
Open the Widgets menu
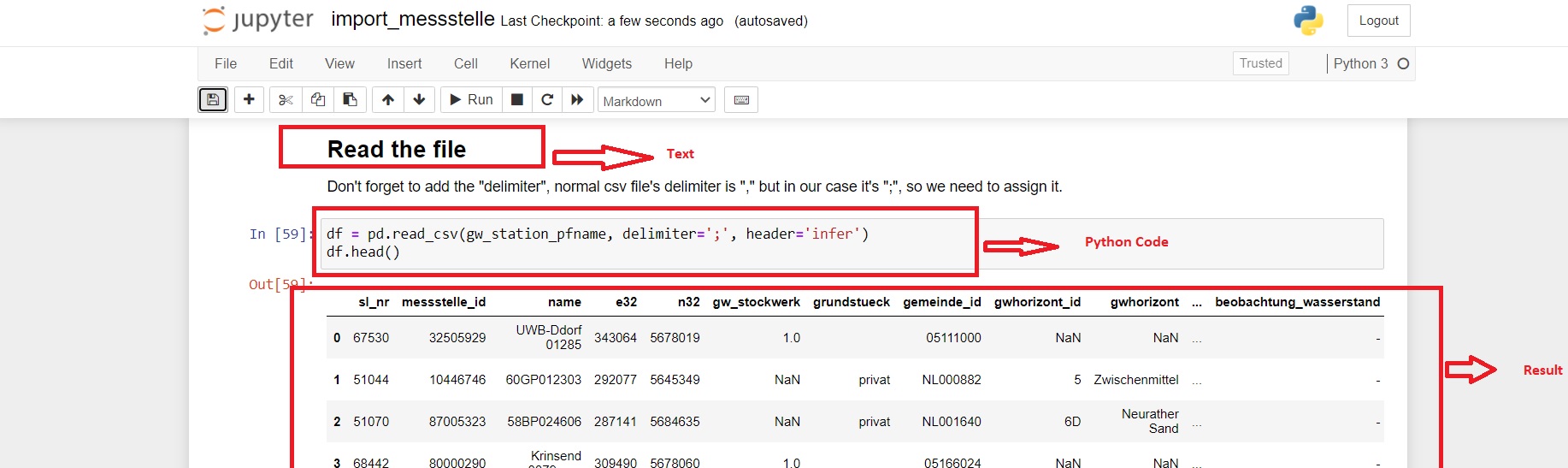(x=606, y=63)
